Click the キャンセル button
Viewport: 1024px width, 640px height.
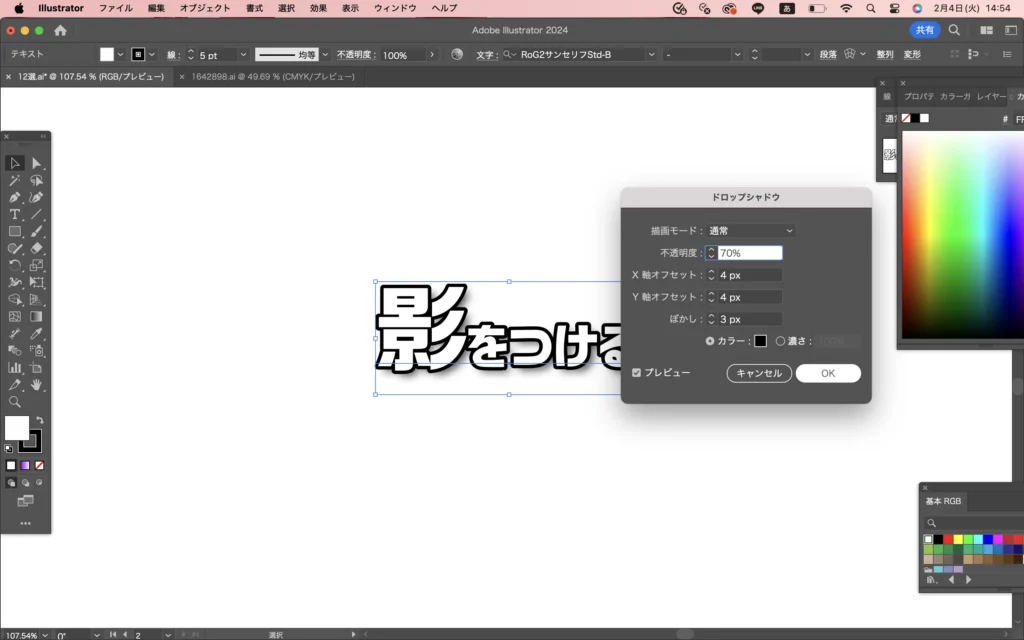(x=759, y=373)
